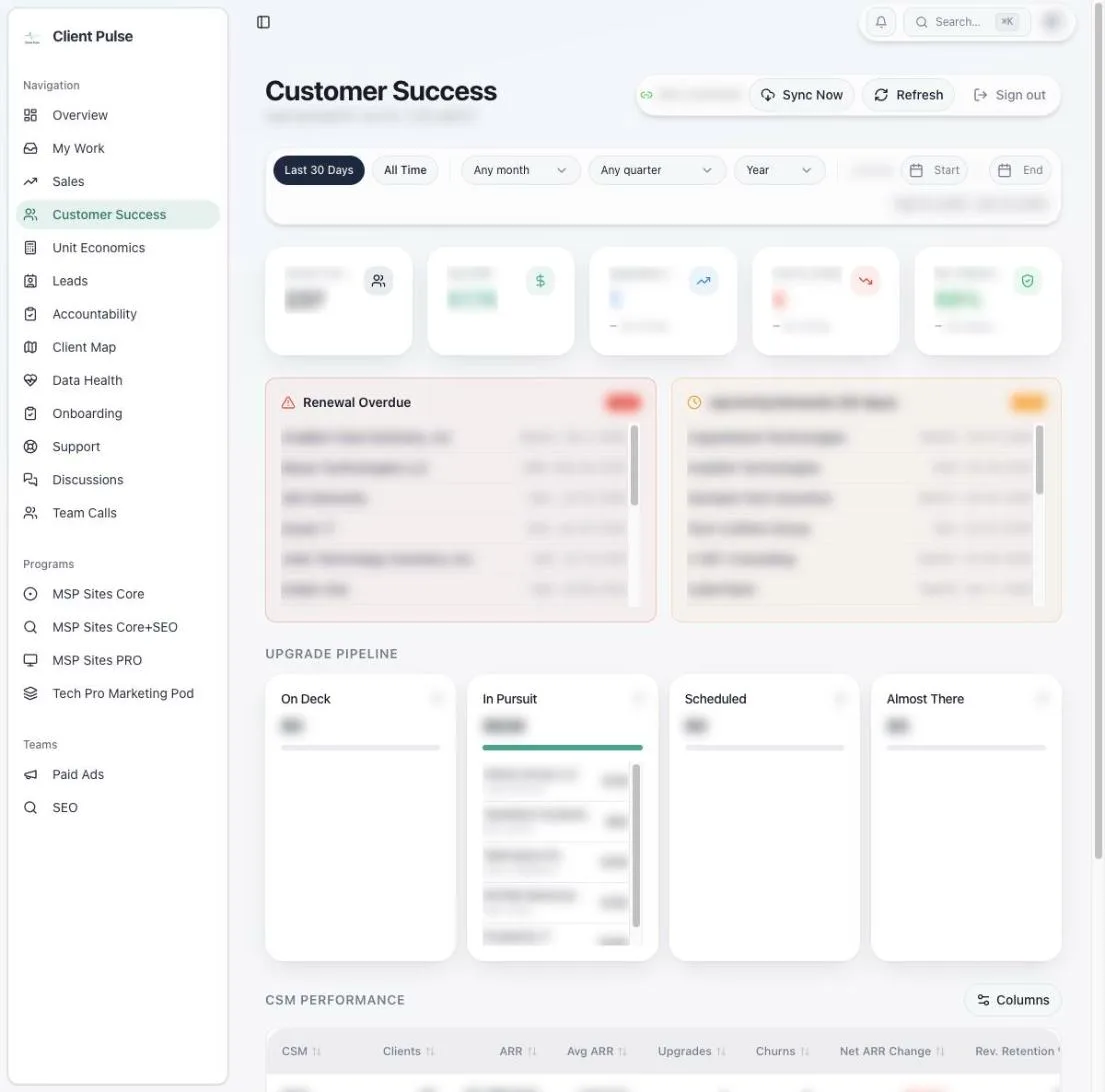The width and height of the screenshot is (1105, 1092).
Task: Click the Refresh button
Action: pos(908,95)
